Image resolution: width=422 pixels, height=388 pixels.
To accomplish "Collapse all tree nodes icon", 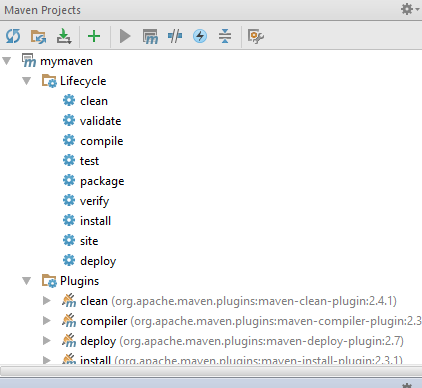I will click(225, 36).
